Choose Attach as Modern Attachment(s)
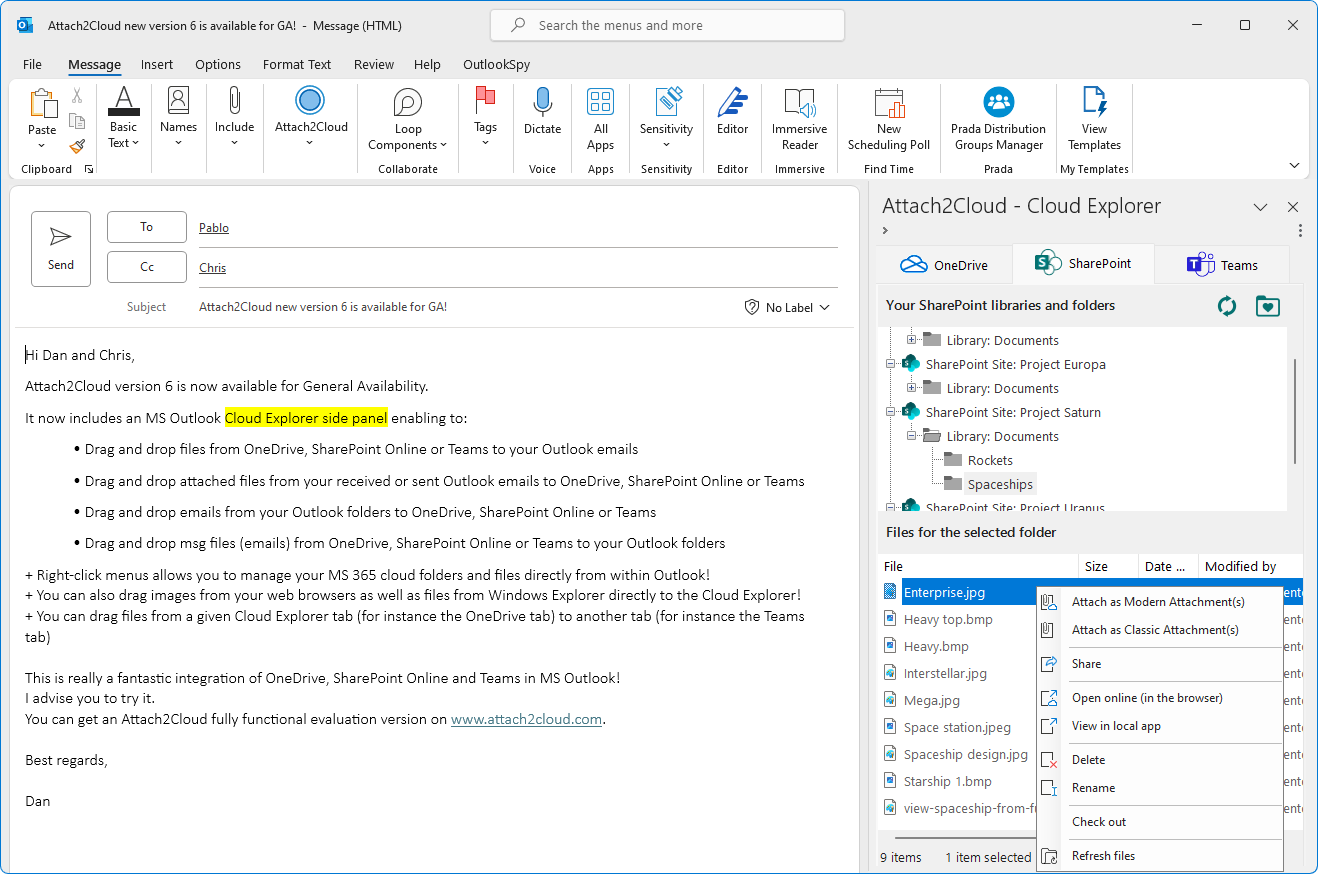The width and height of the screenshot is (1318, 874). pos(1157,602)
